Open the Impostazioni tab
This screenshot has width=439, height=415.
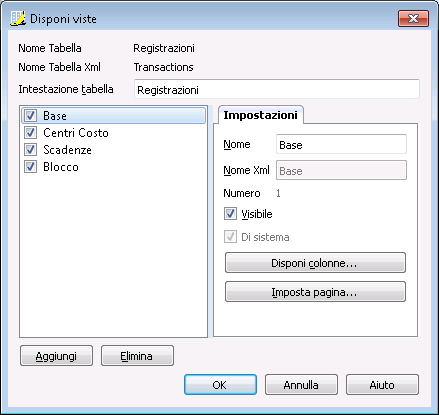coord(260,115)
